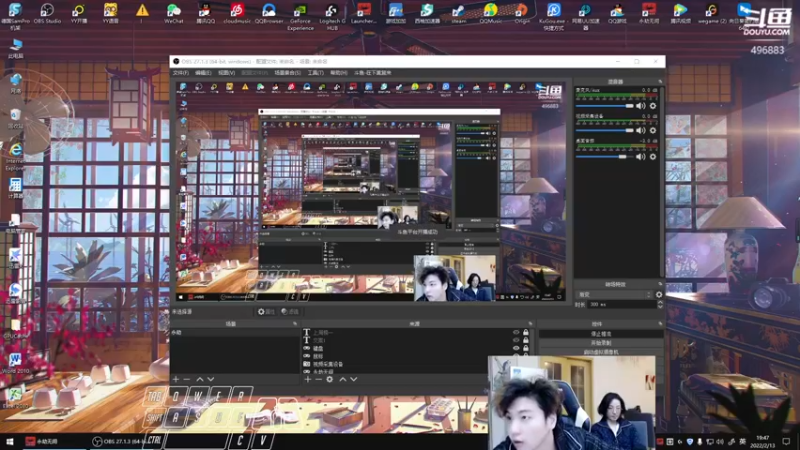Open the Tools menu in OBS
This screenshot has height=450, width=800.
click(x=315, y=73)
